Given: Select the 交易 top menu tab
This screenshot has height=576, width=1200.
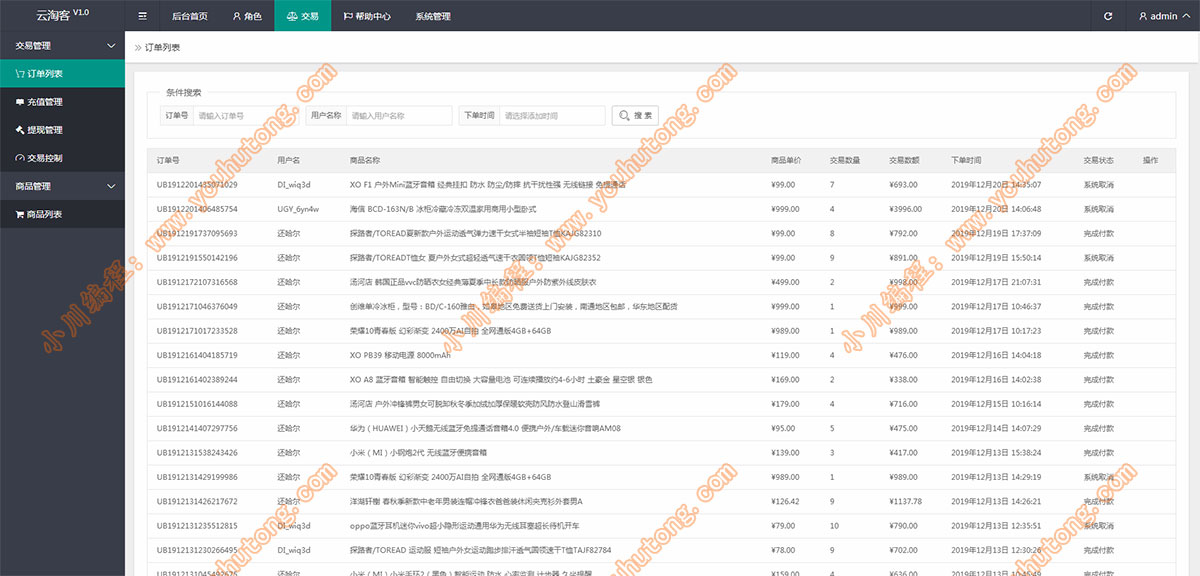Looking at the screenshot, I should click(x=302, y=16).
